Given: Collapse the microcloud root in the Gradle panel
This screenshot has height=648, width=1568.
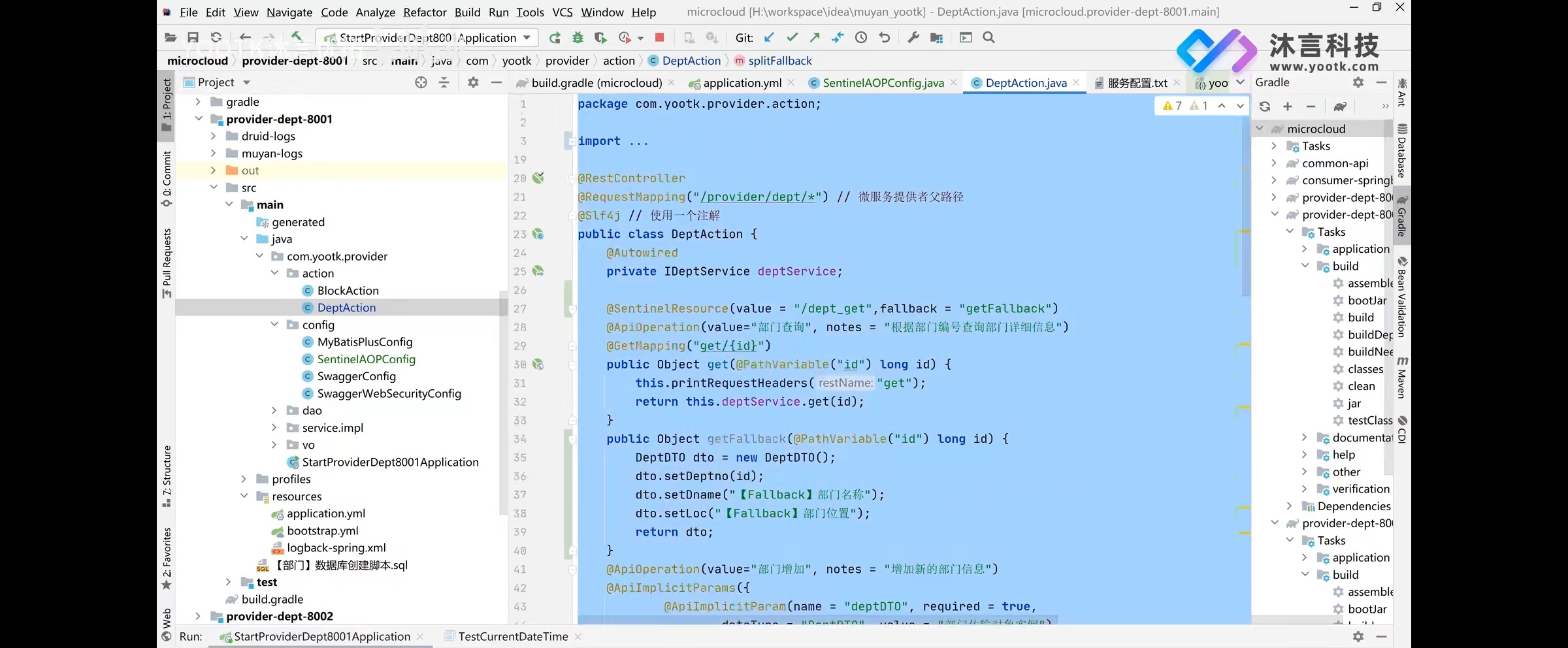Looking at the screenshot, I should click(1260, 129).
